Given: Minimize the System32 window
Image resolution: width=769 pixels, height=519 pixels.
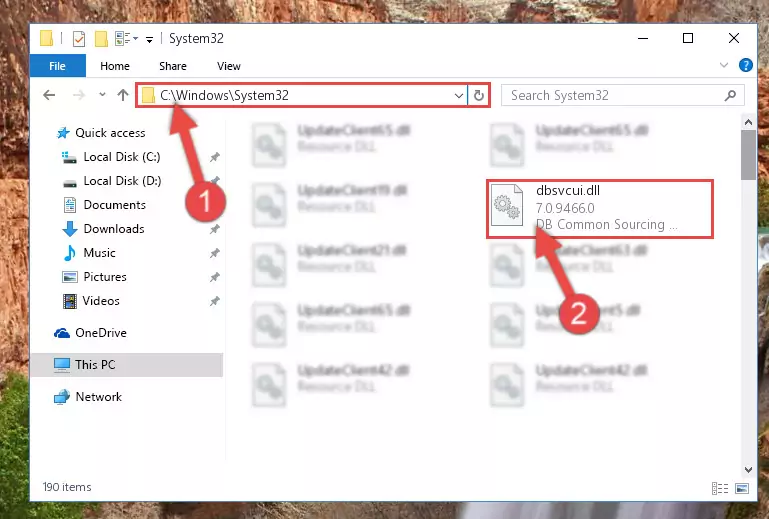Looking at the screenshot, I should pyautogui.click(x=643, y=38).
